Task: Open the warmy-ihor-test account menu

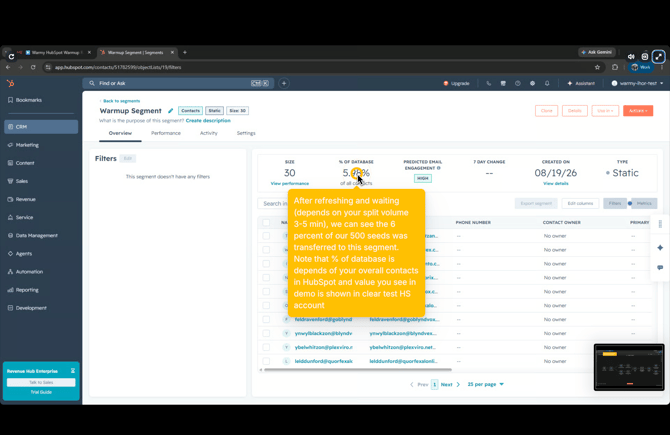Action: [x=637, y=83]
